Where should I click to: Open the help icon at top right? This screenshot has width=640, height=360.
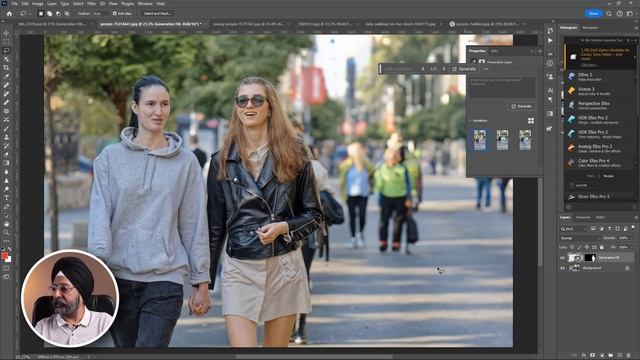coord(620,13)
